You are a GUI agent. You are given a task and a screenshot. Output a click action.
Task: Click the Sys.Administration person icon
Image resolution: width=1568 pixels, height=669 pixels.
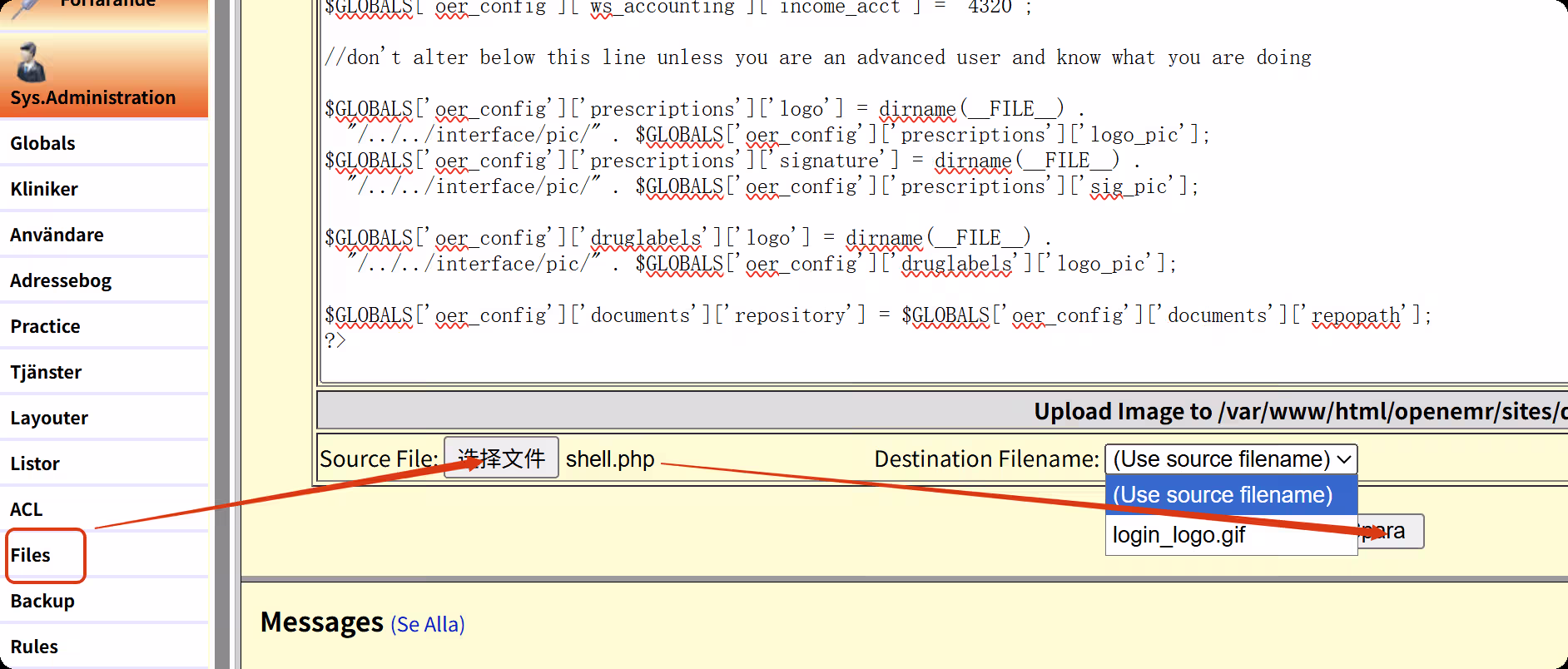pyautogui.click(x=31, y=63)
